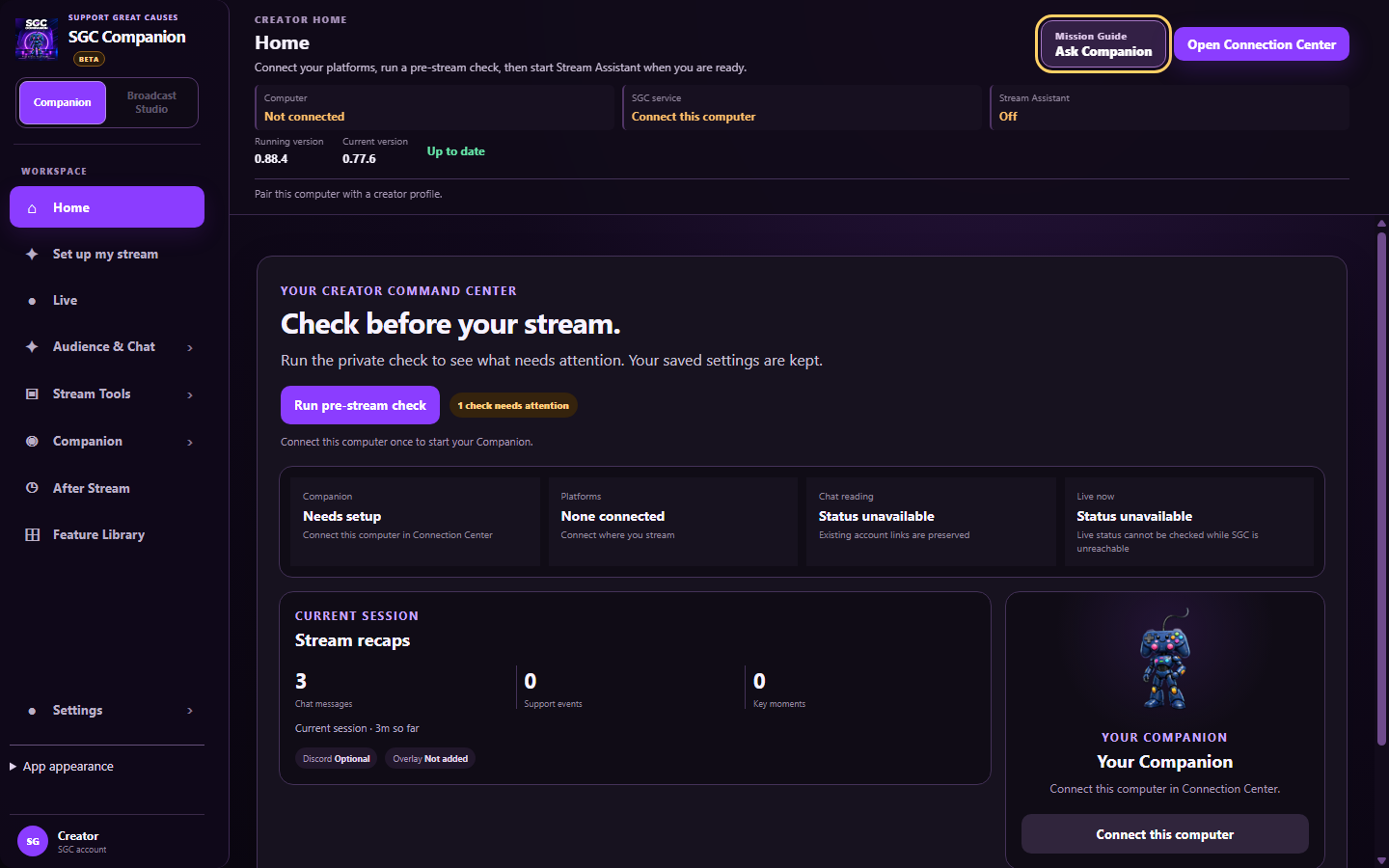This screenshot has width=1389, height=868.
Task: Switch to Broadcast Studio mode
Action: point(151,102)
